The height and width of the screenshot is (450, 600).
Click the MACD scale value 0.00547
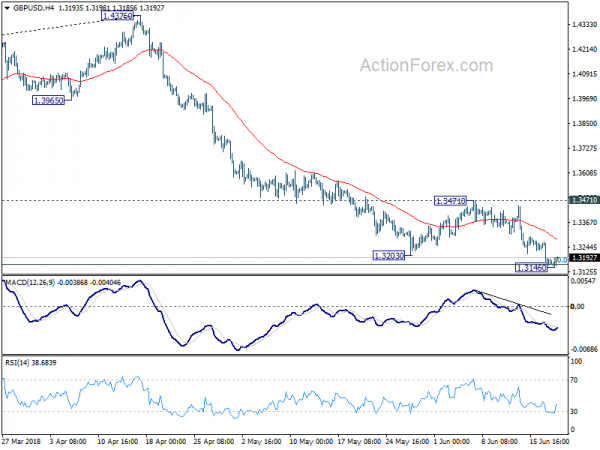point(583,281)
